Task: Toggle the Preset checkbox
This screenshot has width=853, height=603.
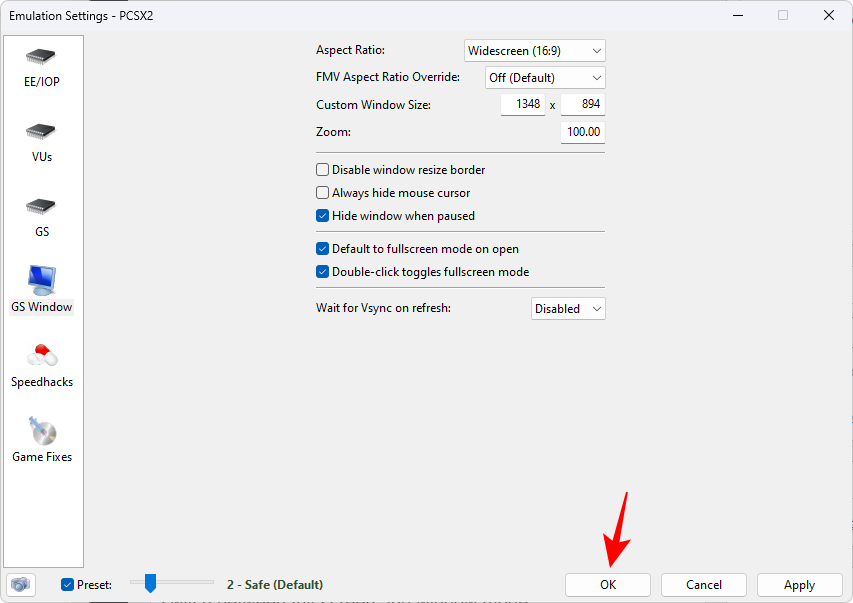Action: click(x=67, y=584)
